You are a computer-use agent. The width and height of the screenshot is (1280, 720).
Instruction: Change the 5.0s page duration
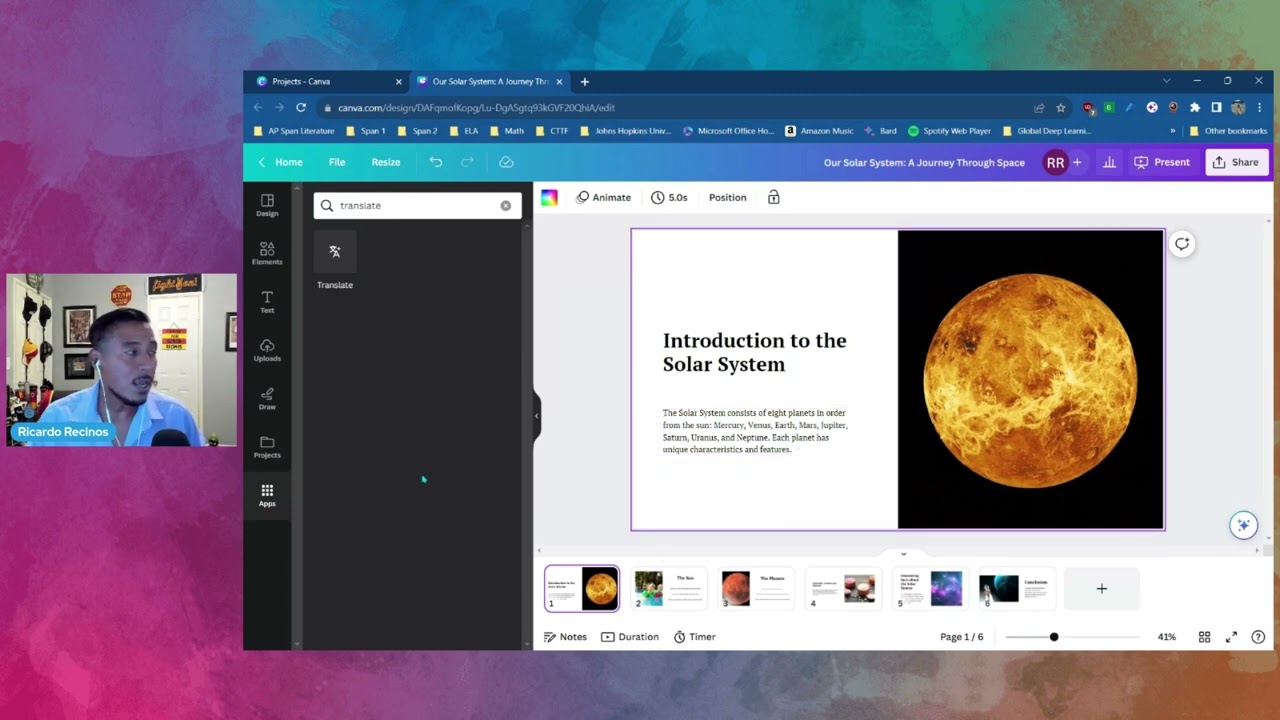(x=669, y=198)
